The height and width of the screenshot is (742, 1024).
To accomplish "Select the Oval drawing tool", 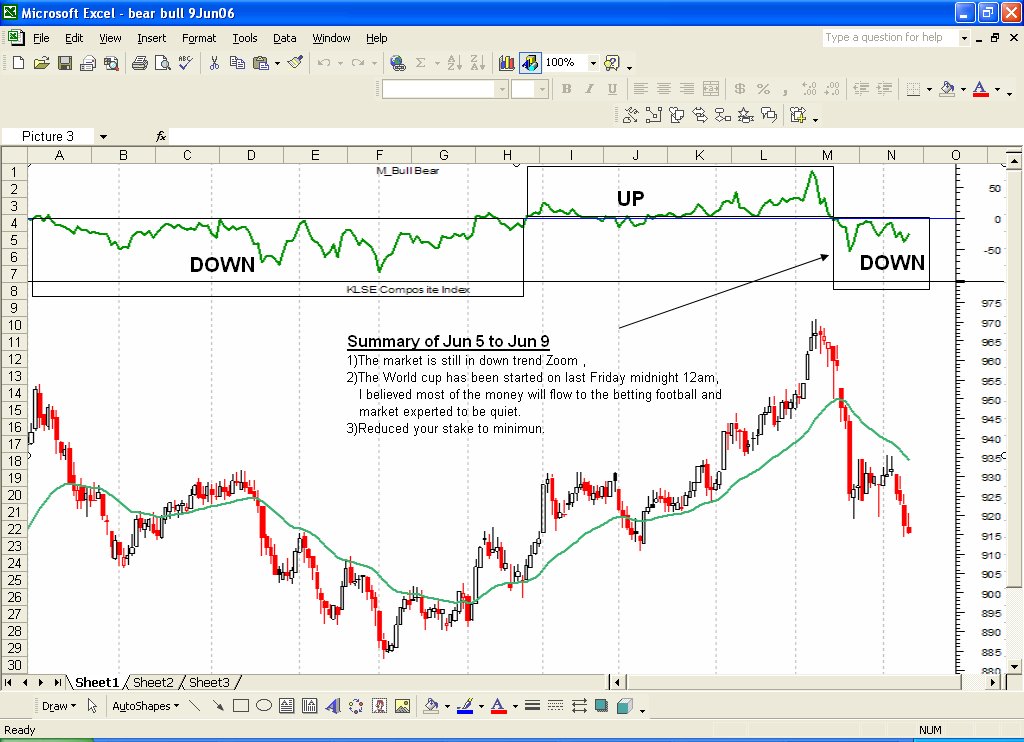I will (264, 705).
